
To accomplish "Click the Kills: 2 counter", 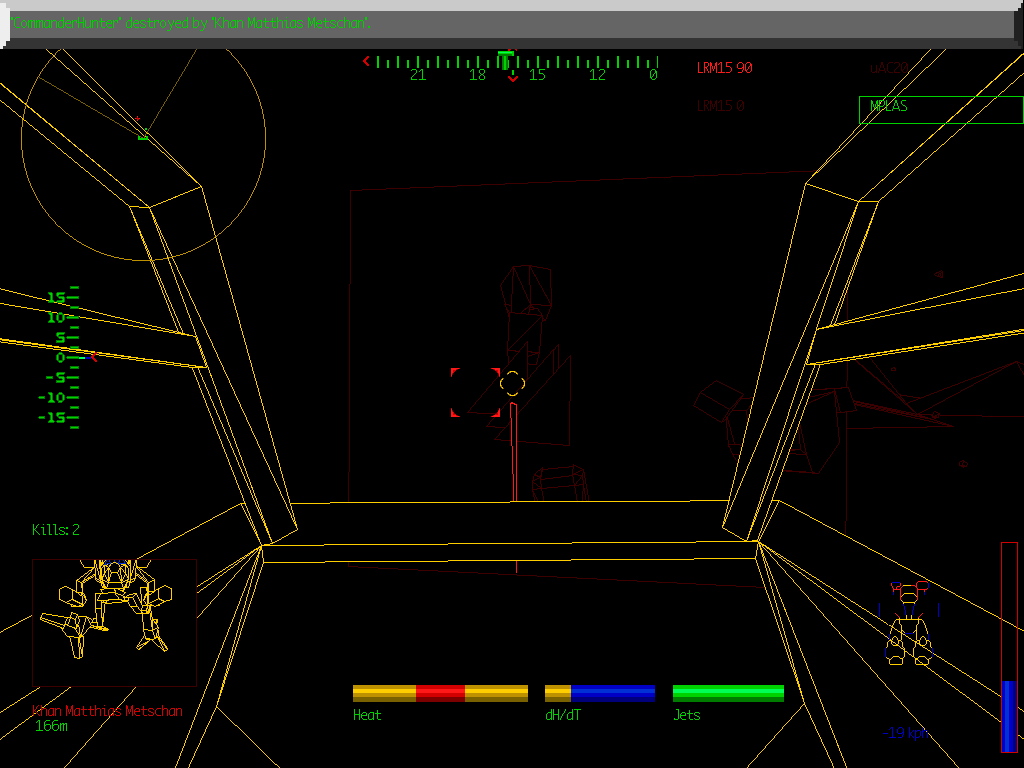I will pyautogui.click(x=56, y=530).
